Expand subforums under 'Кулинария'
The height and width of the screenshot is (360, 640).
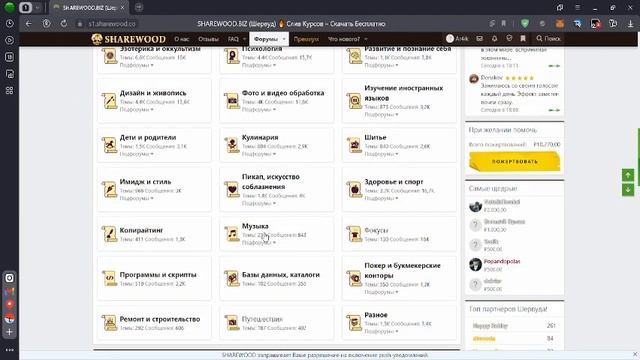259,154
